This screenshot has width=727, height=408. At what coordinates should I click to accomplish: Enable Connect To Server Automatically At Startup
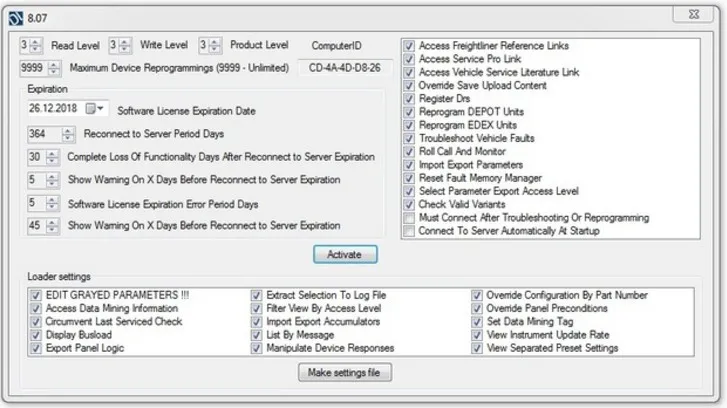click(408, 231)
